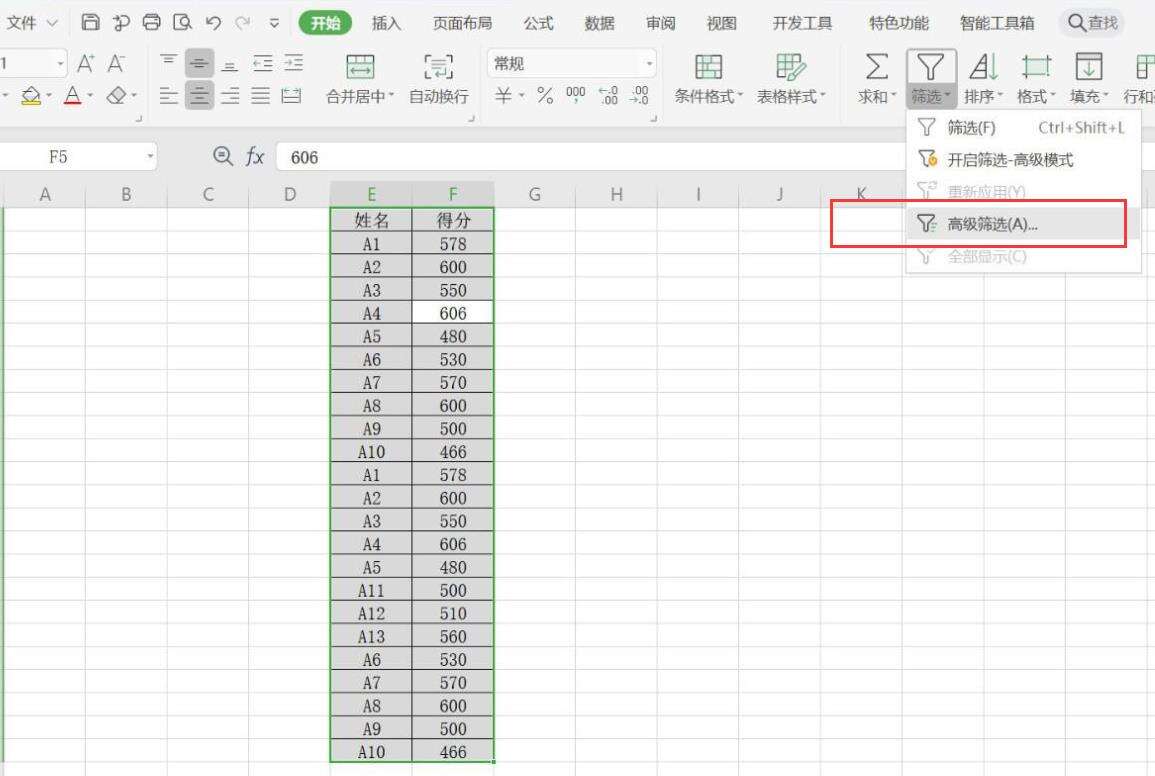1155x776 pixels.
Task: Align text to top of cell
Action: click(169, 63)
